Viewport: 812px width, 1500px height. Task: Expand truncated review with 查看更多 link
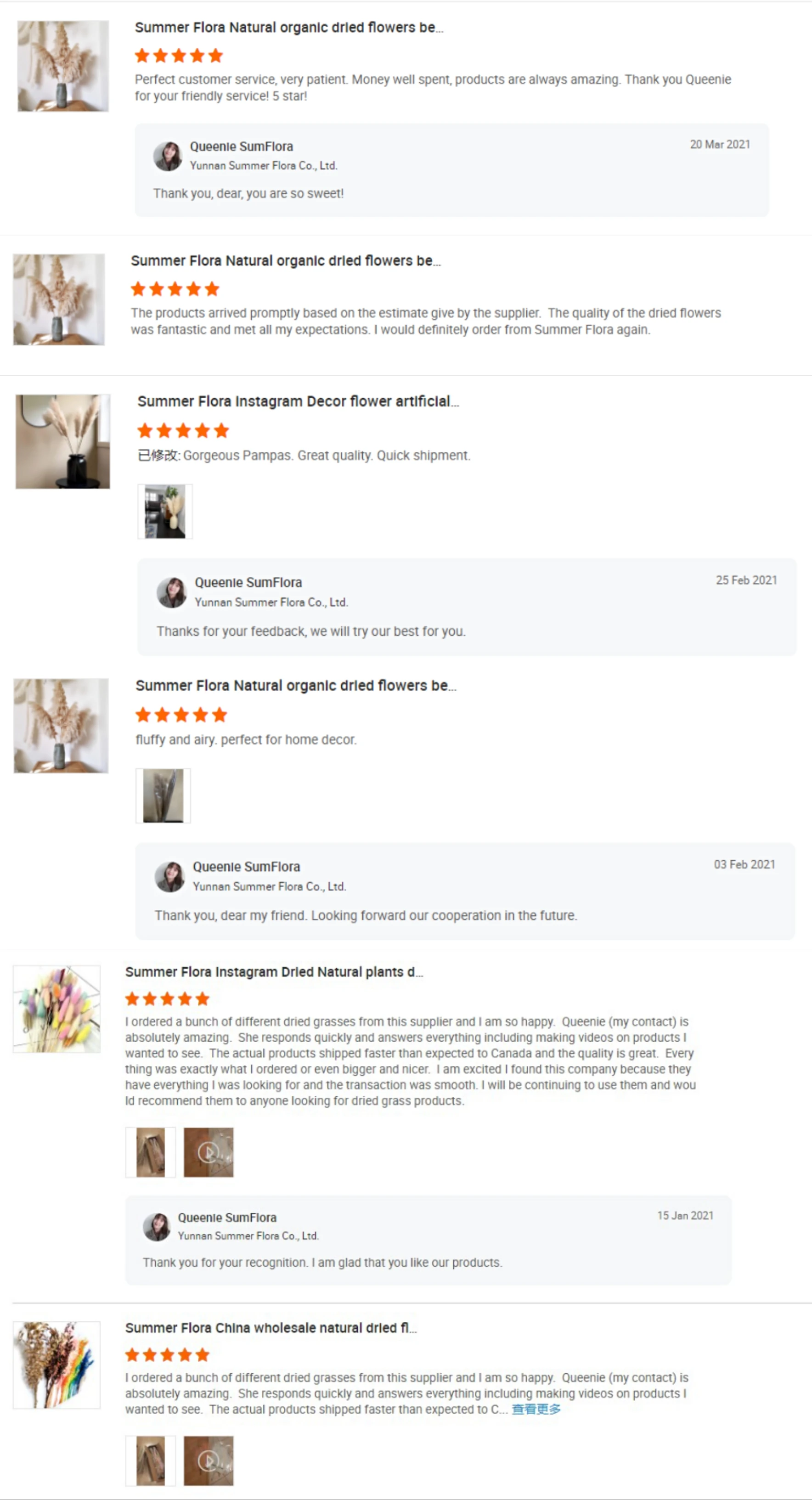pos(536,1409)
